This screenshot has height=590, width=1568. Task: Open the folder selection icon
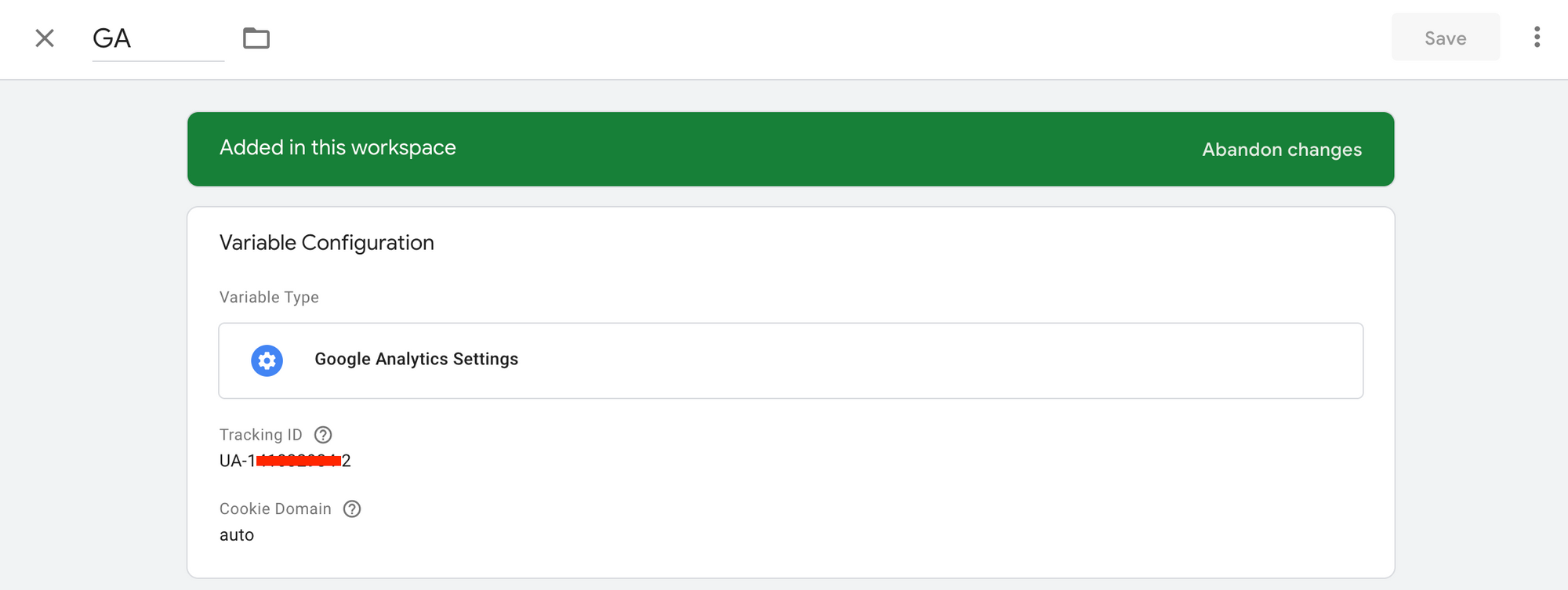click(256, 38)
